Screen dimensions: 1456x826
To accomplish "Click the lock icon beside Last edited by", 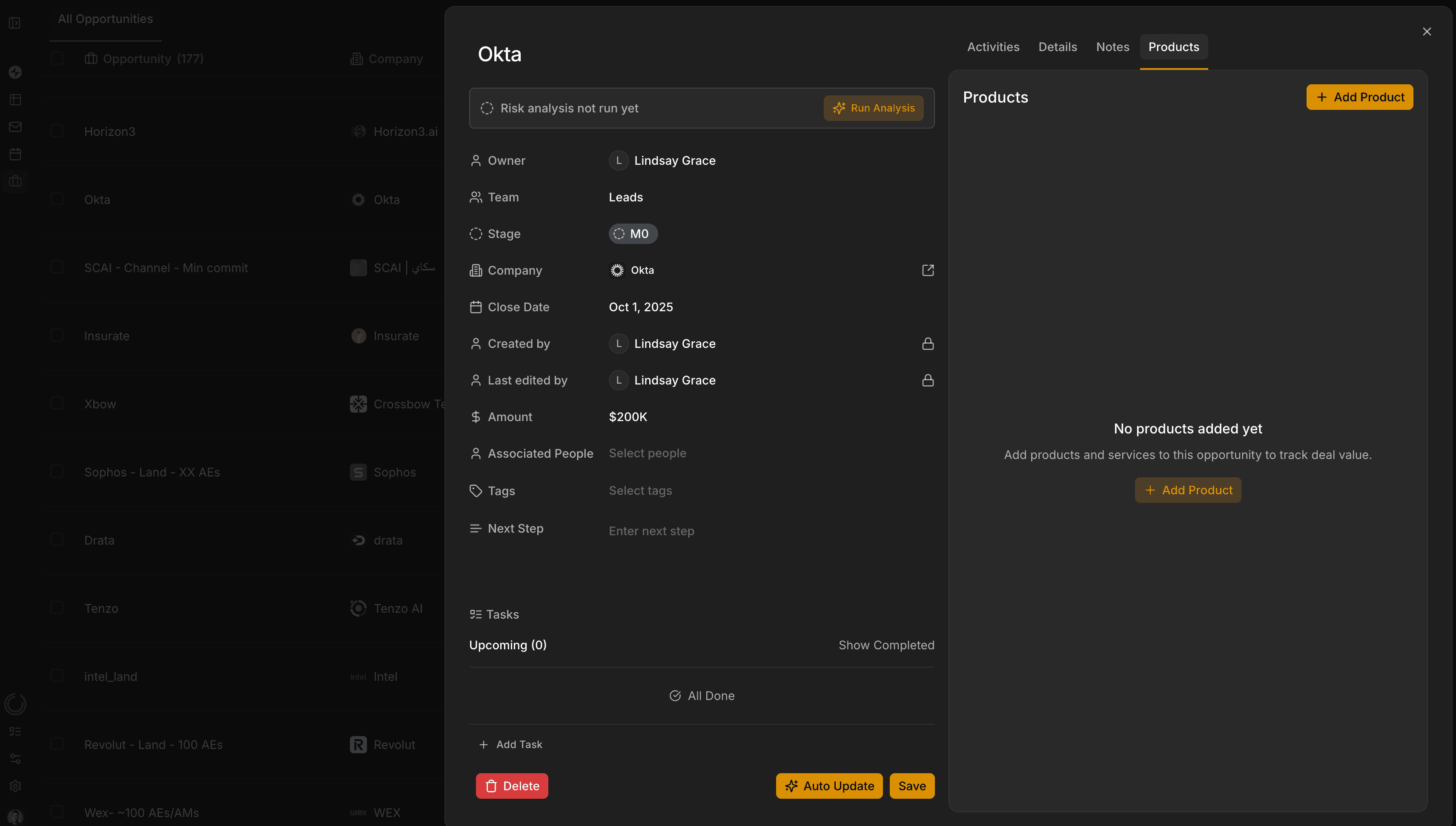I will tap(927, 380).
